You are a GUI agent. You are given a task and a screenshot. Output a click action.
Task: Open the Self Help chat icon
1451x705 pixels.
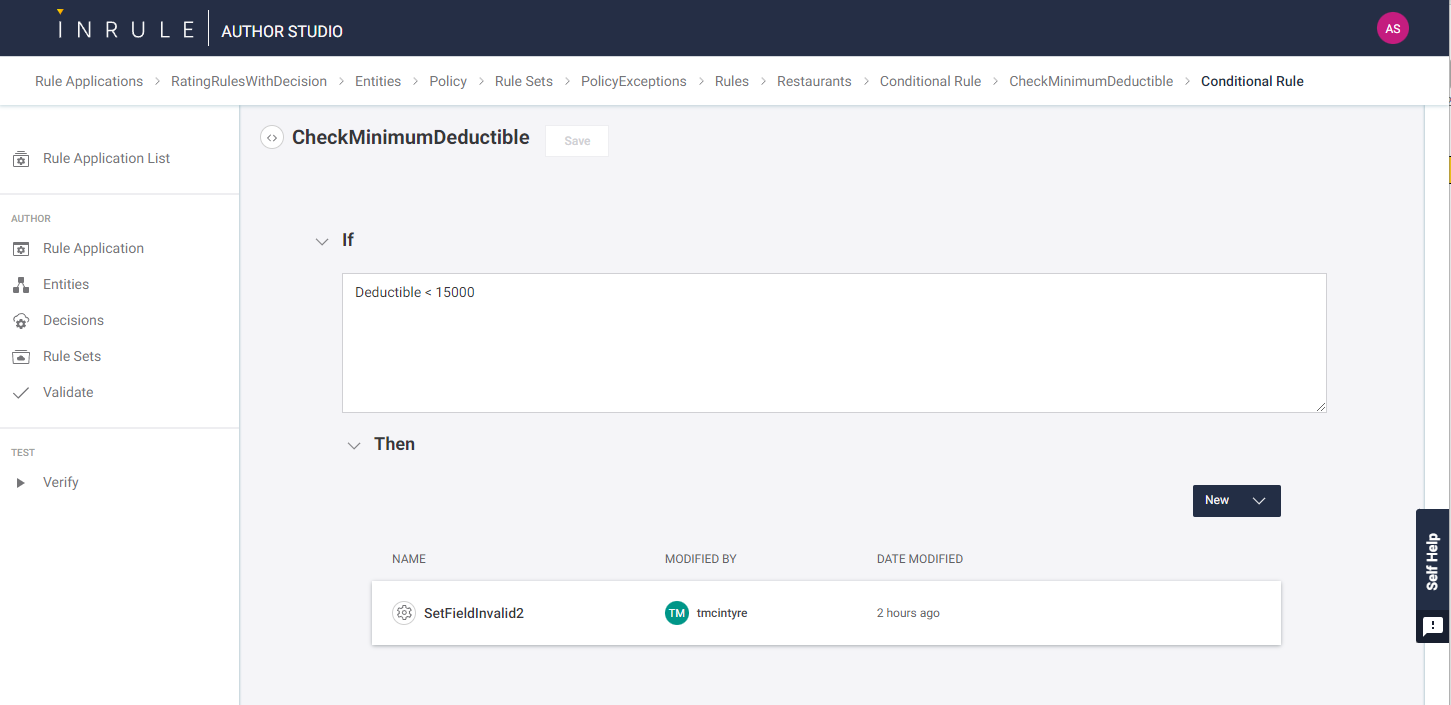1432,627
